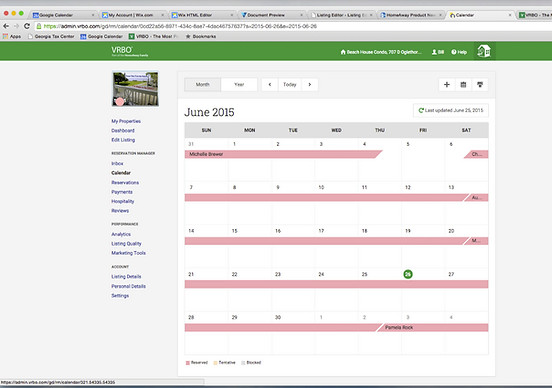Image resolution: width=552 pixels, height=388 pixels.
Task: Open the Bookmarks star folder
Action: pos(201,36)
